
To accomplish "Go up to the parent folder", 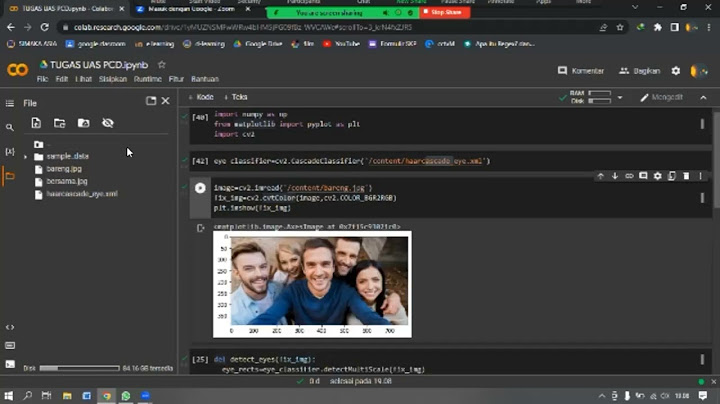I will (x=39, y=144).
